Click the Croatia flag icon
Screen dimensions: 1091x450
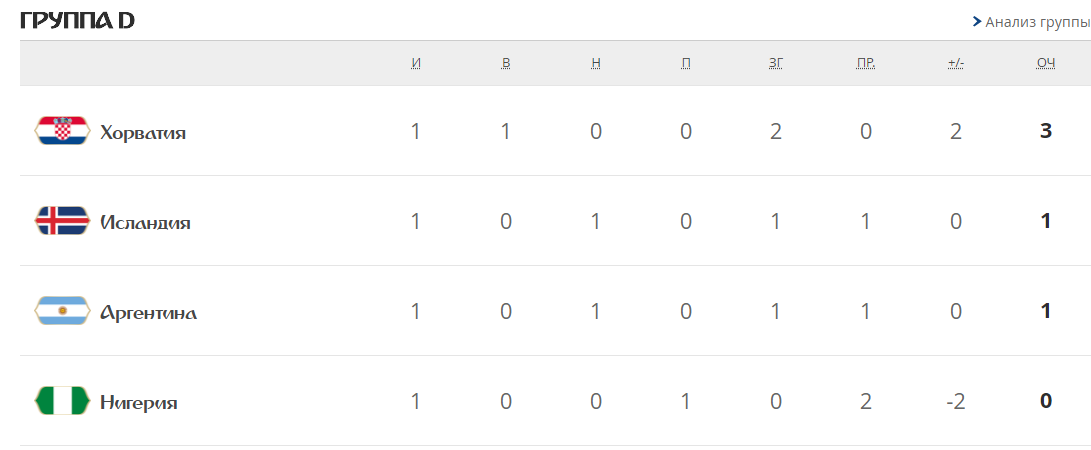[x=63, y=131]
